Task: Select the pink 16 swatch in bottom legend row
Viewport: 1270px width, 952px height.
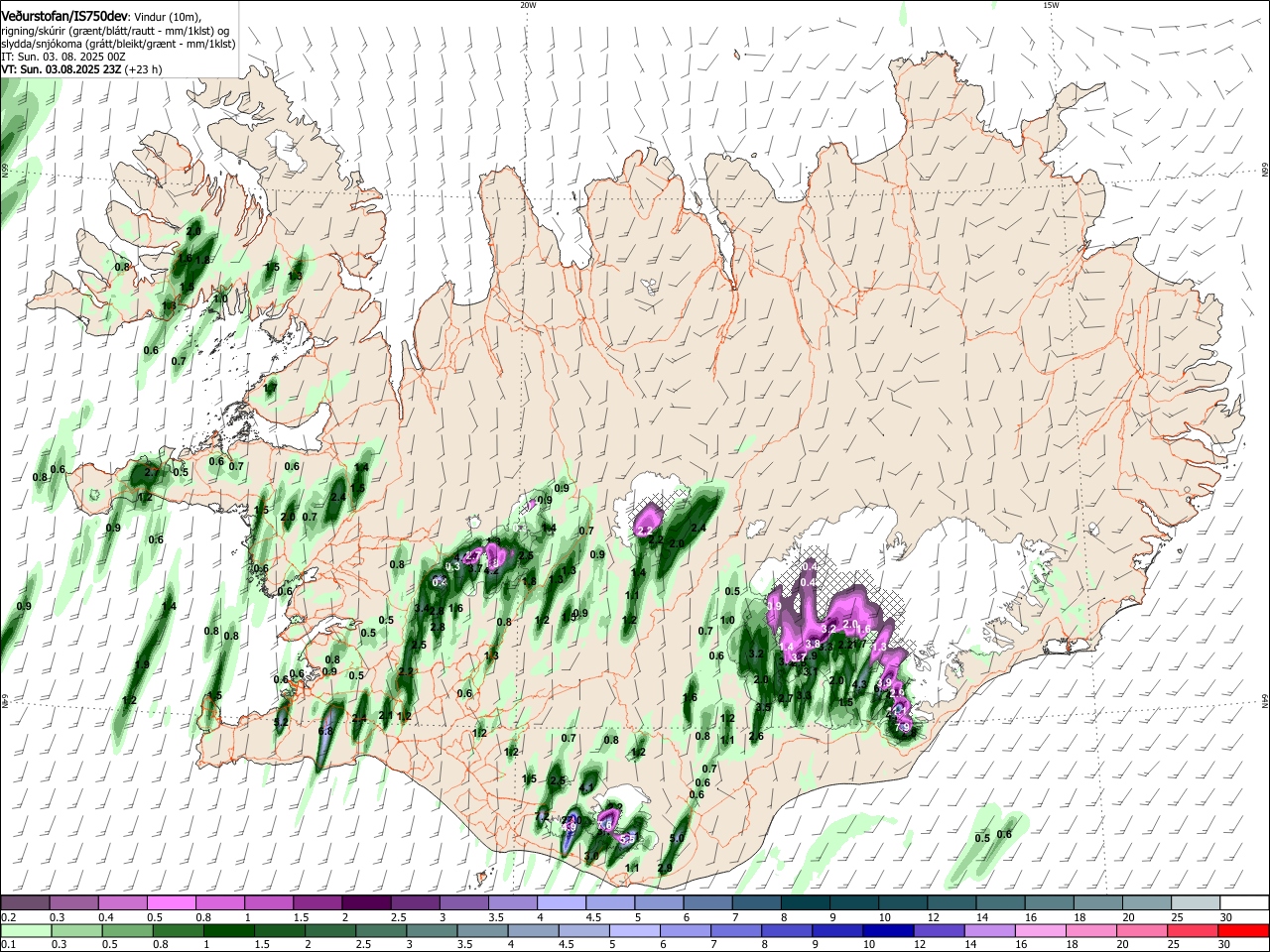Action: click(1040, 931)
